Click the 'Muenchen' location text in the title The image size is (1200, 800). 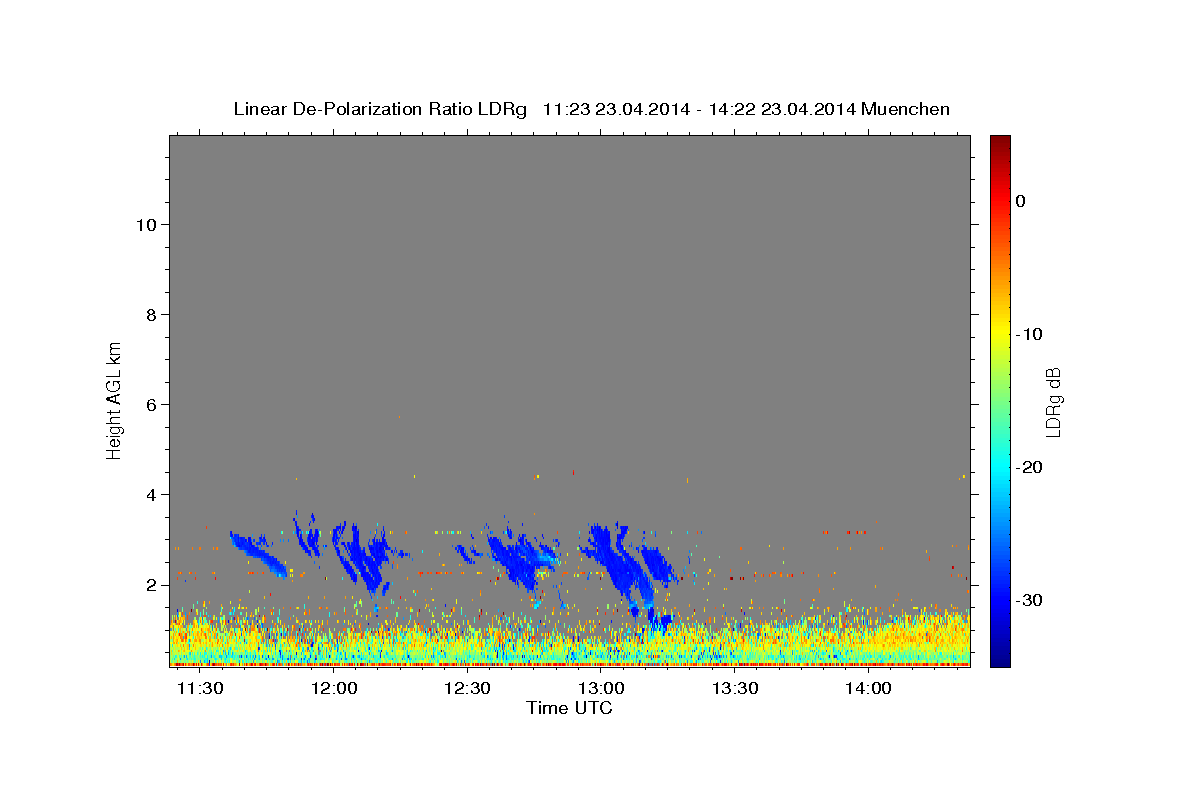(x=906, y=109)
